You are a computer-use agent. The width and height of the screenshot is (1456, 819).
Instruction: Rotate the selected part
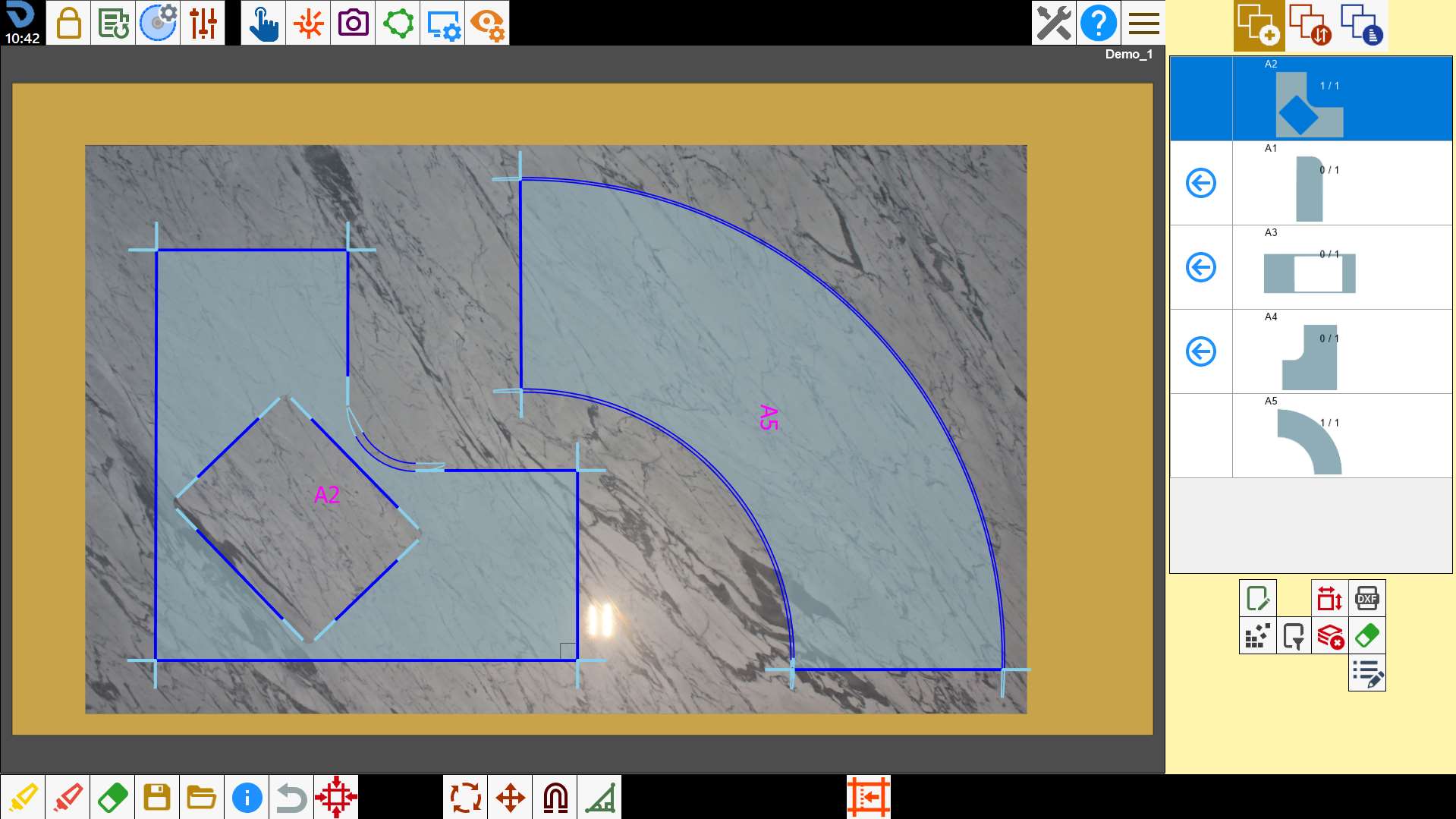click(x=466, y=797)
